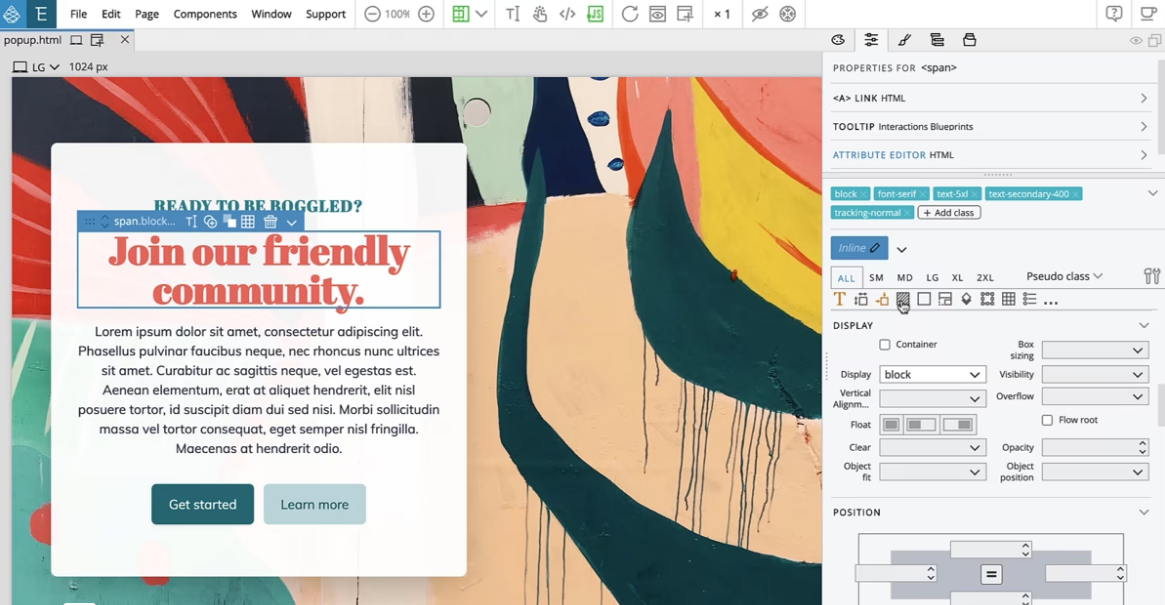Activate the green JS interactions tool
The width and height of the screenshot is (1165, 605).
point(596,14)
